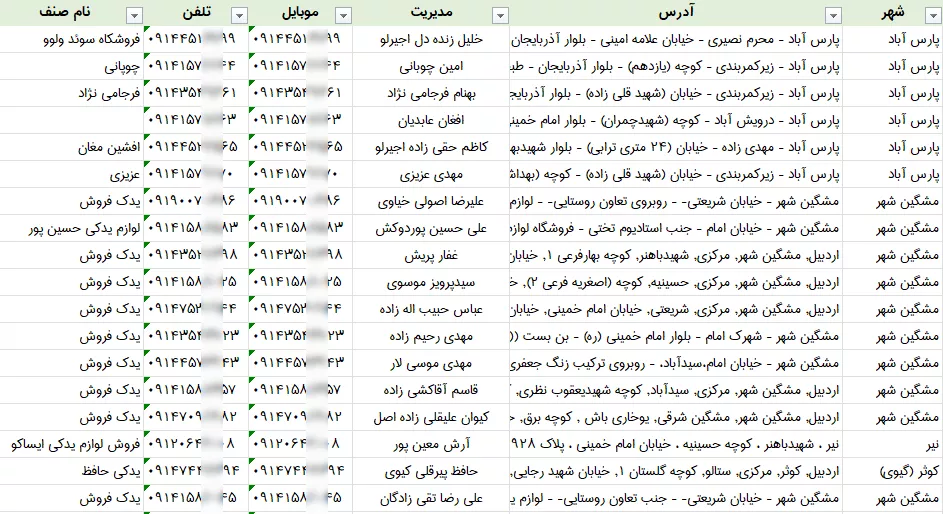943x514 pixels.
Task: Select address starting پارس آباد - محرم نصیری
Action: click(x=676, y=39)
